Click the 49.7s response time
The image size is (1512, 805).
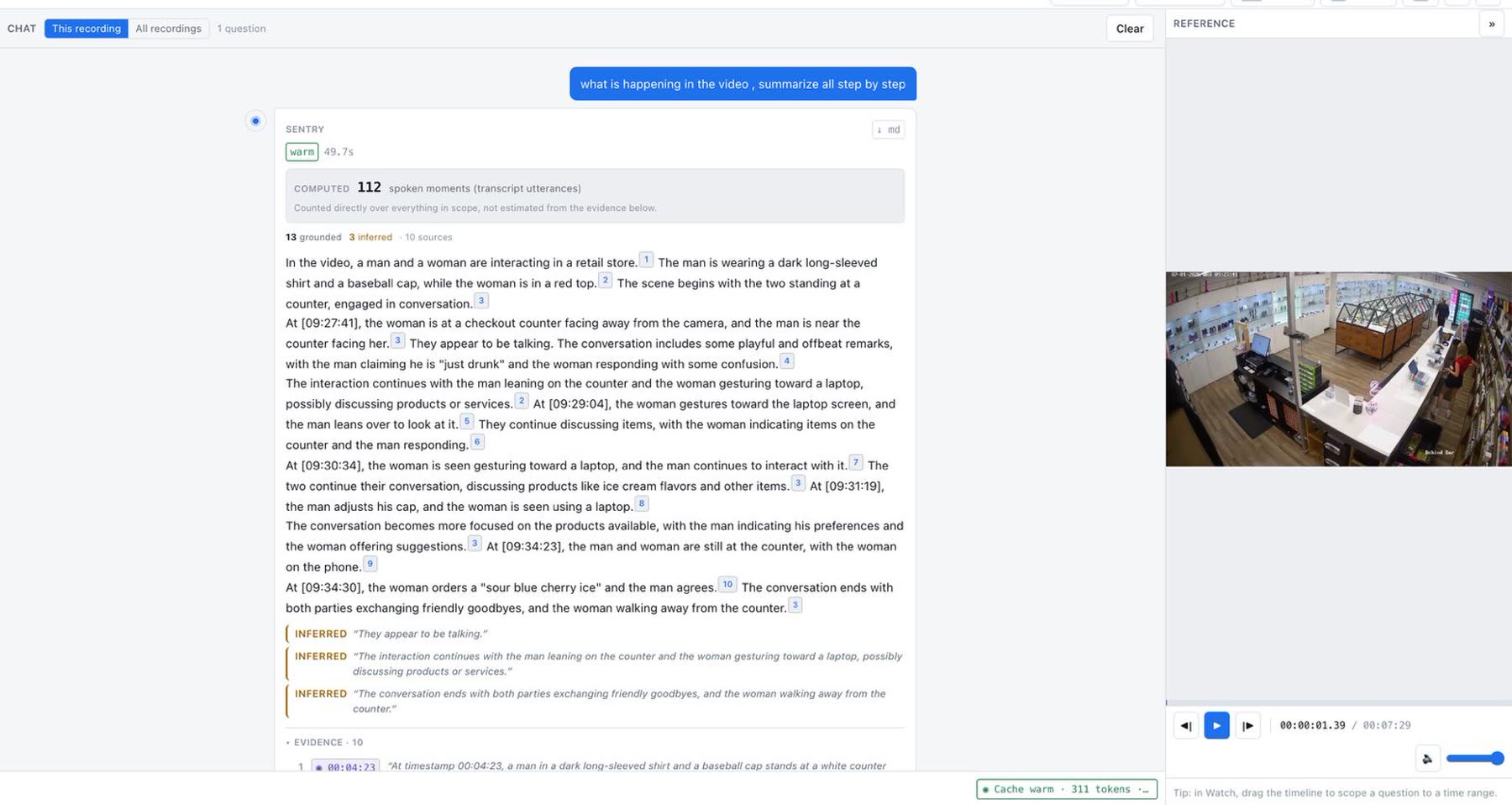(339, 152)
